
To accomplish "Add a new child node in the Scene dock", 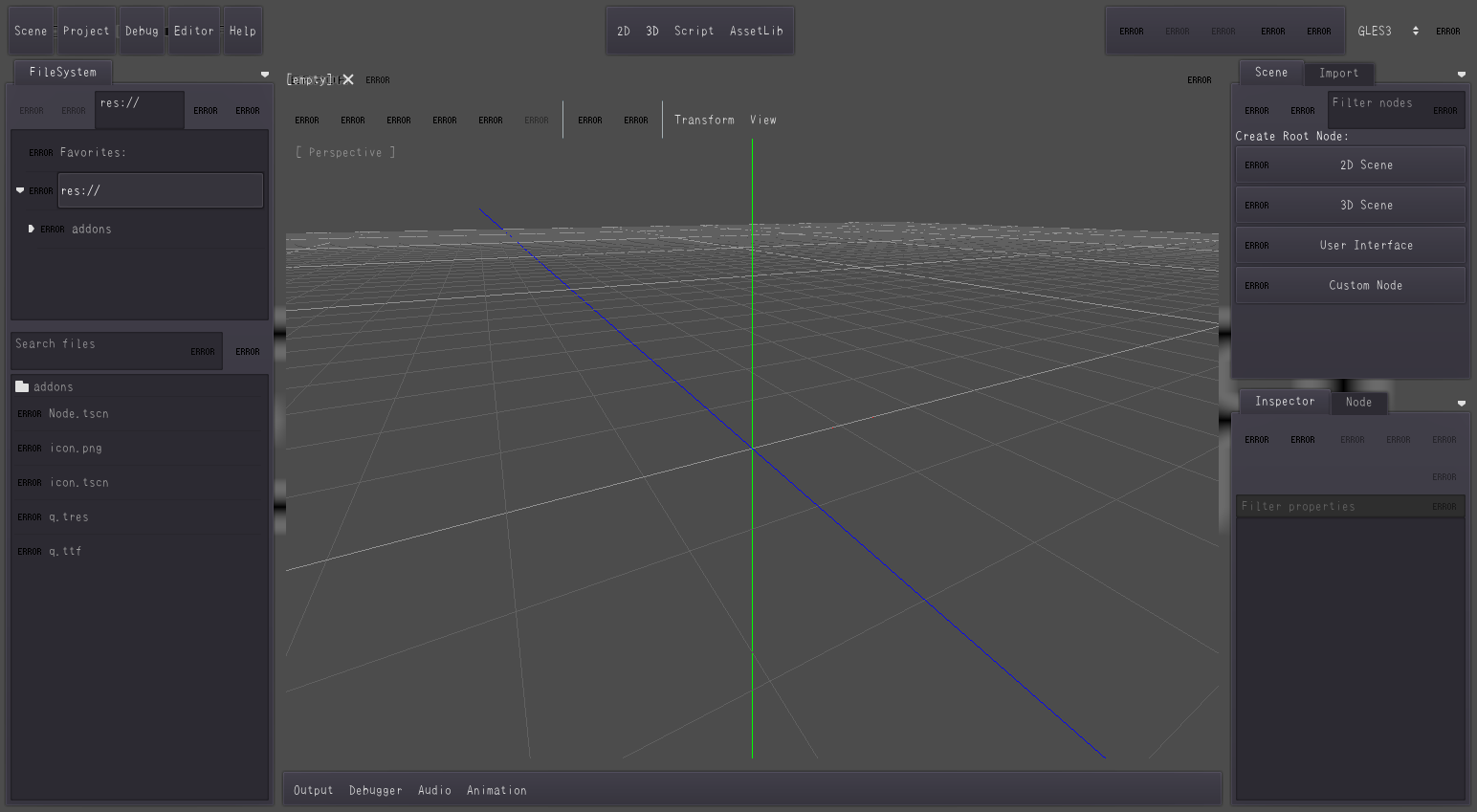I will point(1256,109).
